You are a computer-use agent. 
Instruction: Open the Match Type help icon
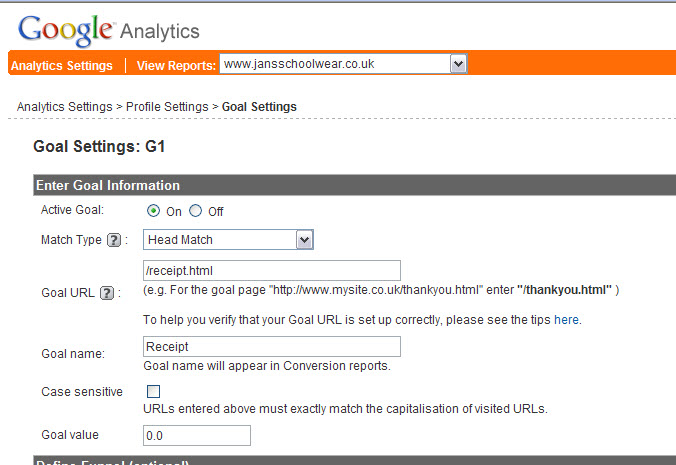(113, 240)
